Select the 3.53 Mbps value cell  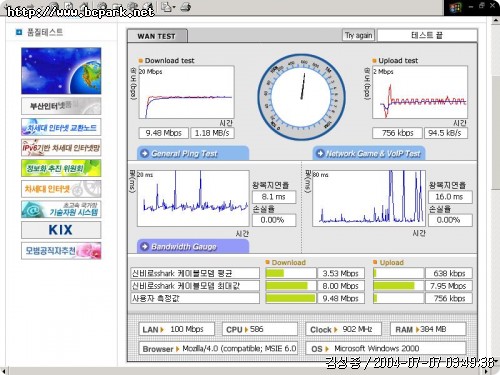point(341,273)
